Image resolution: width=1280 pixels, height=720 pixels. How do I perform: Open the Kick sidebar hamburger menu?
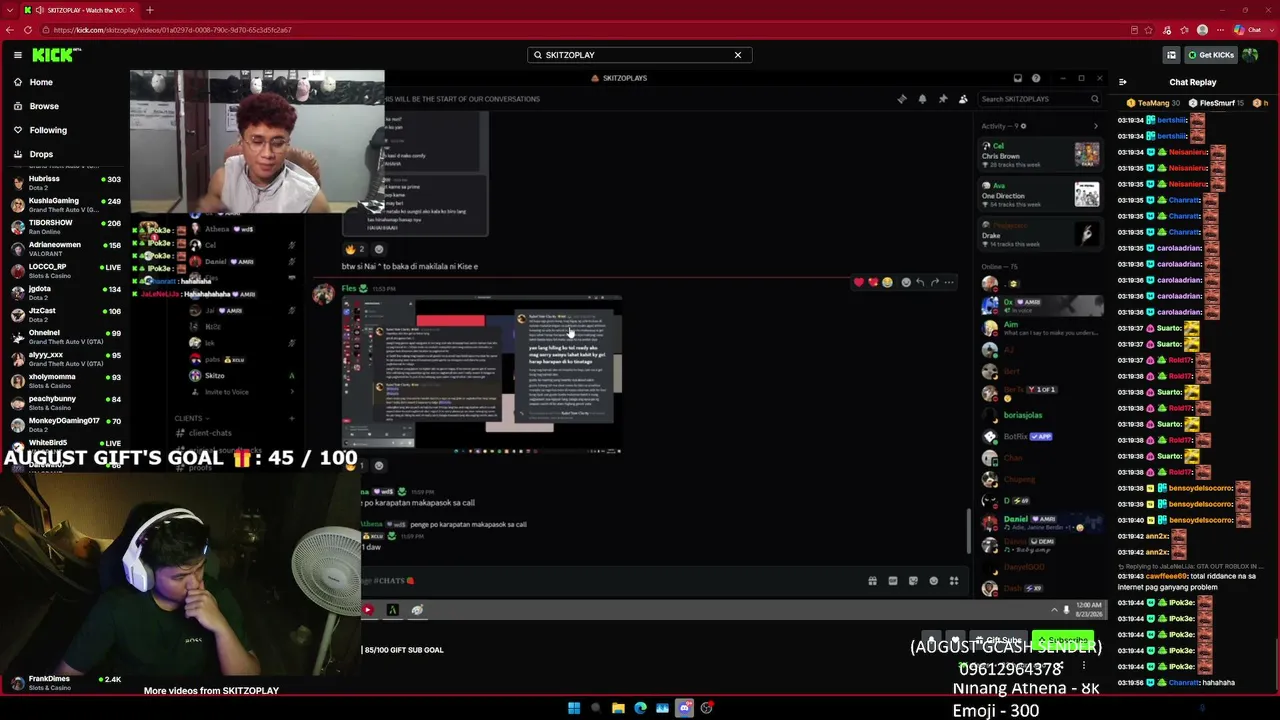click(x=18, y=55)
